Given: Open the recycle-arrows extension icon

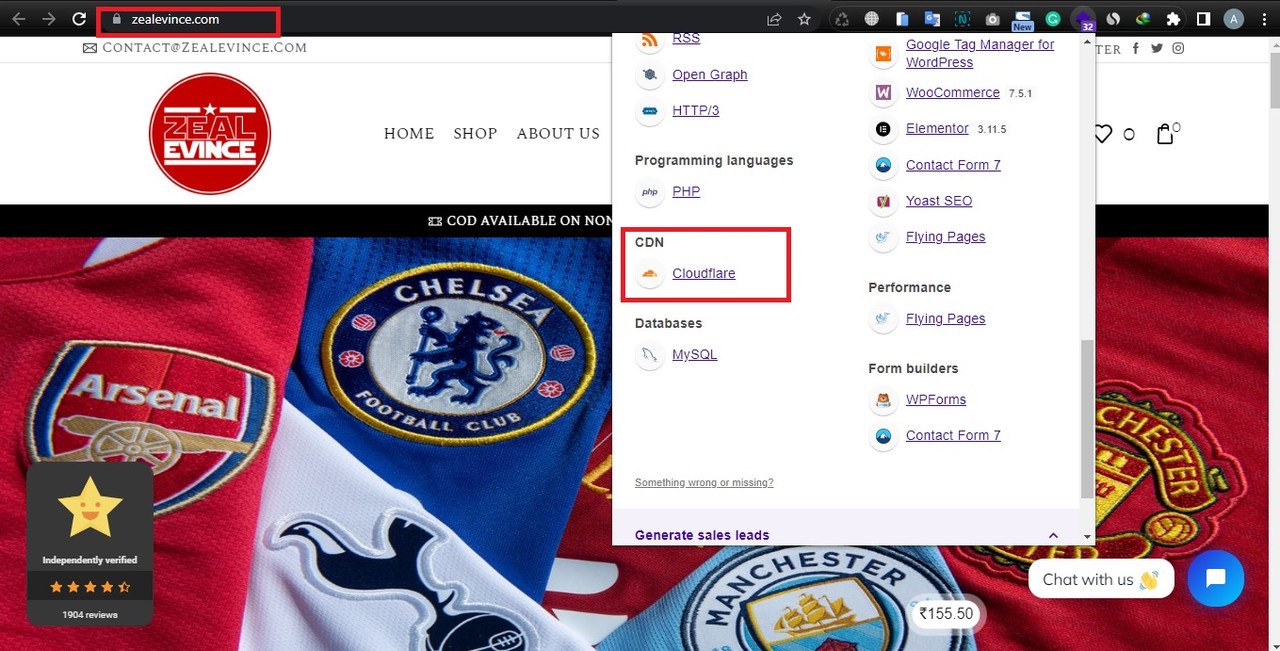Looking at the screenshot, I should (x=842, y=19).
